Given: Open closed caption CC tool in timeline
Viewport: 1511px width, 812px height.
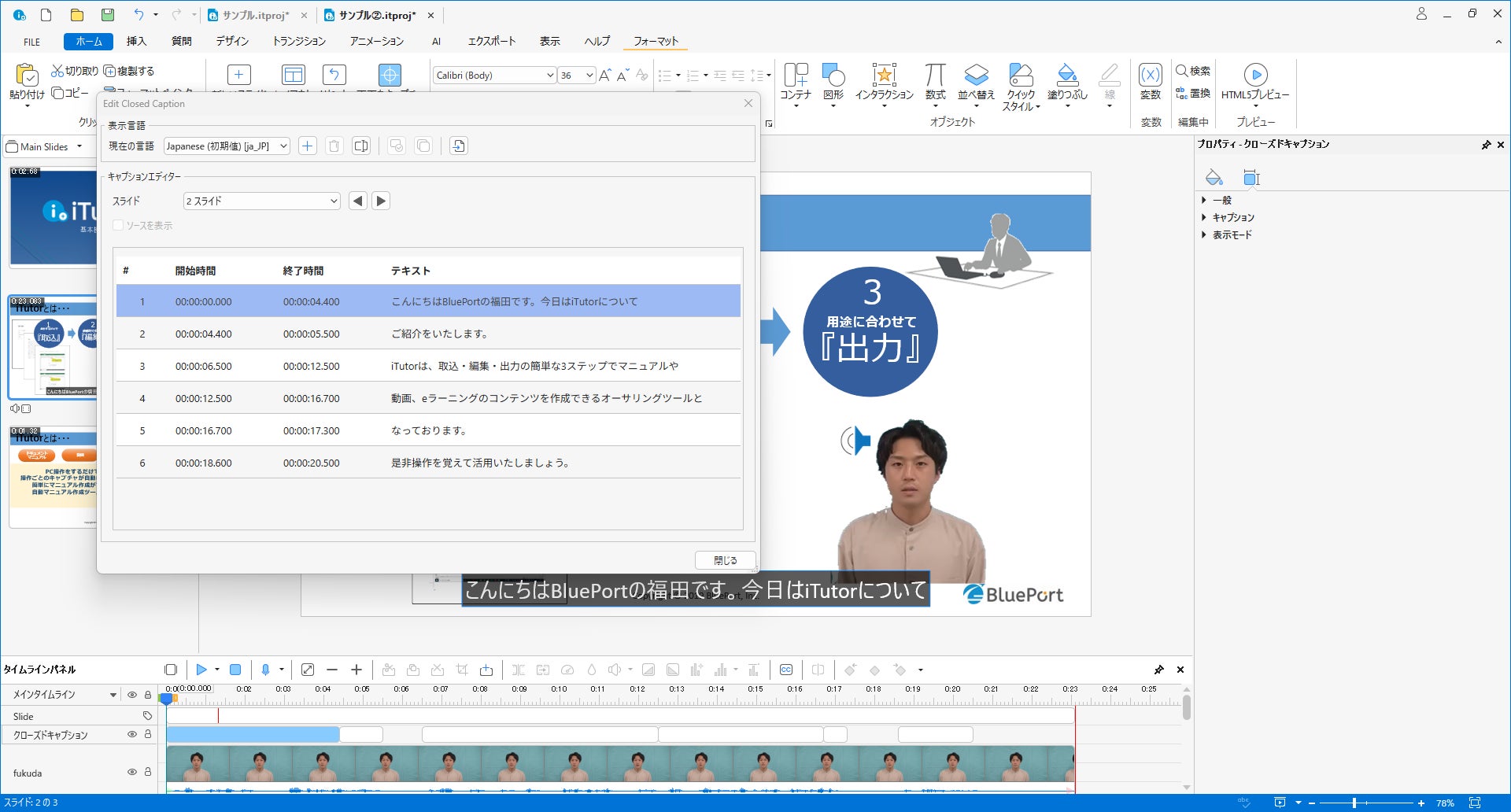Looking at the screenshot, I should click(x=785, y=670).
